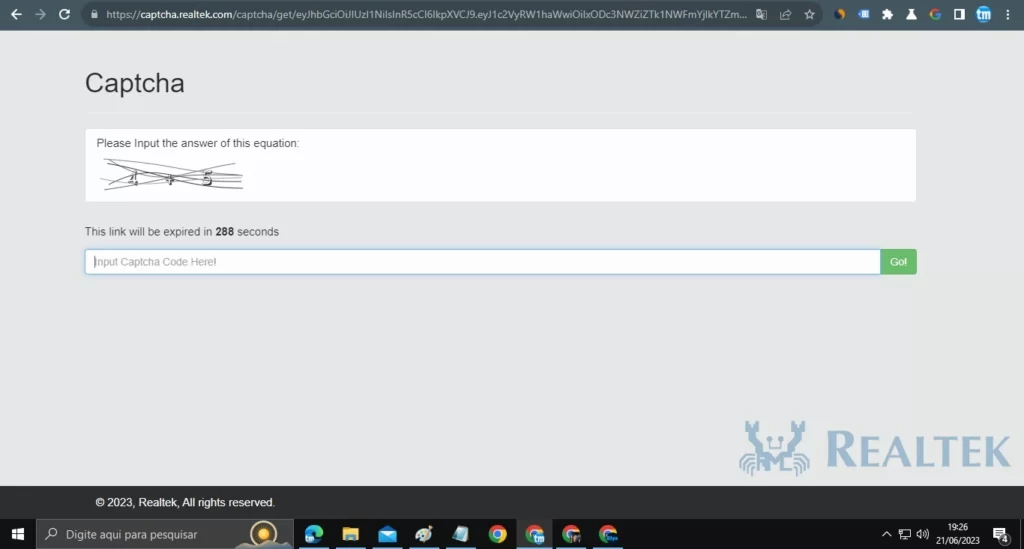1024x549 pixels.
Task: Open network settings from the tray
Action: click(904, 534)
